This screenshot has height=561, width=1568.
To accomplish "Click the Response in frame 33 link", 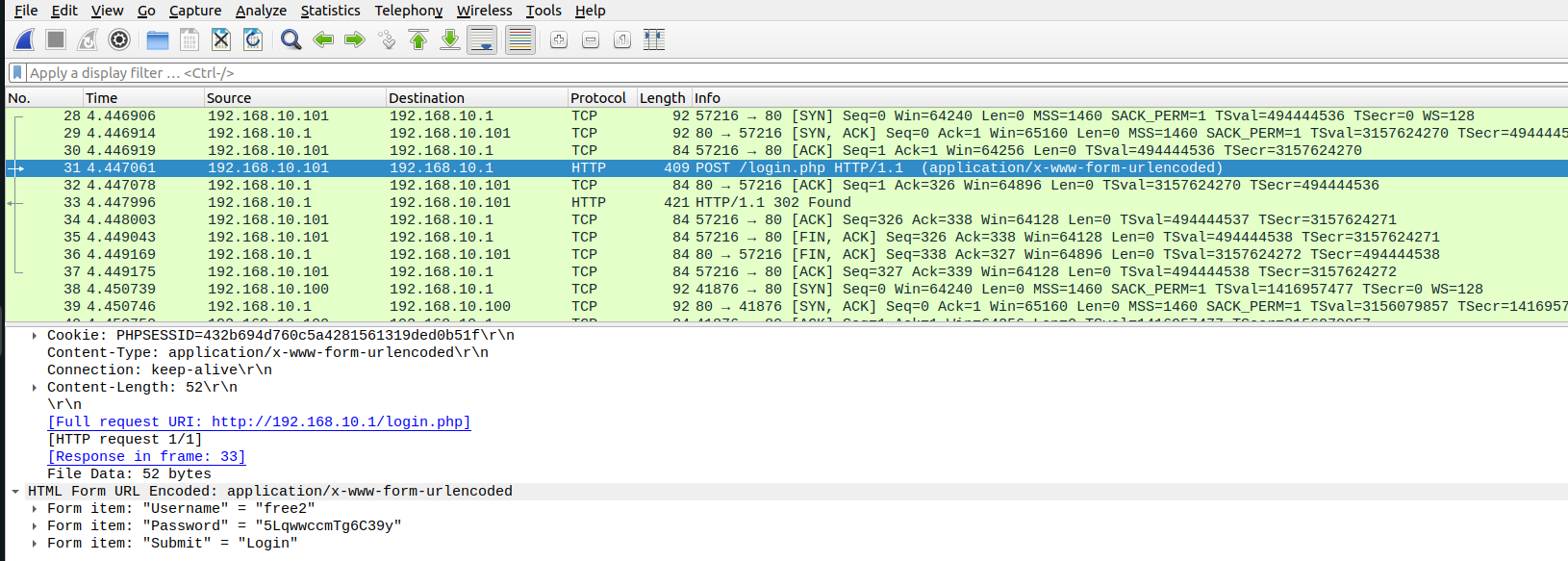I will coord(146,457).
